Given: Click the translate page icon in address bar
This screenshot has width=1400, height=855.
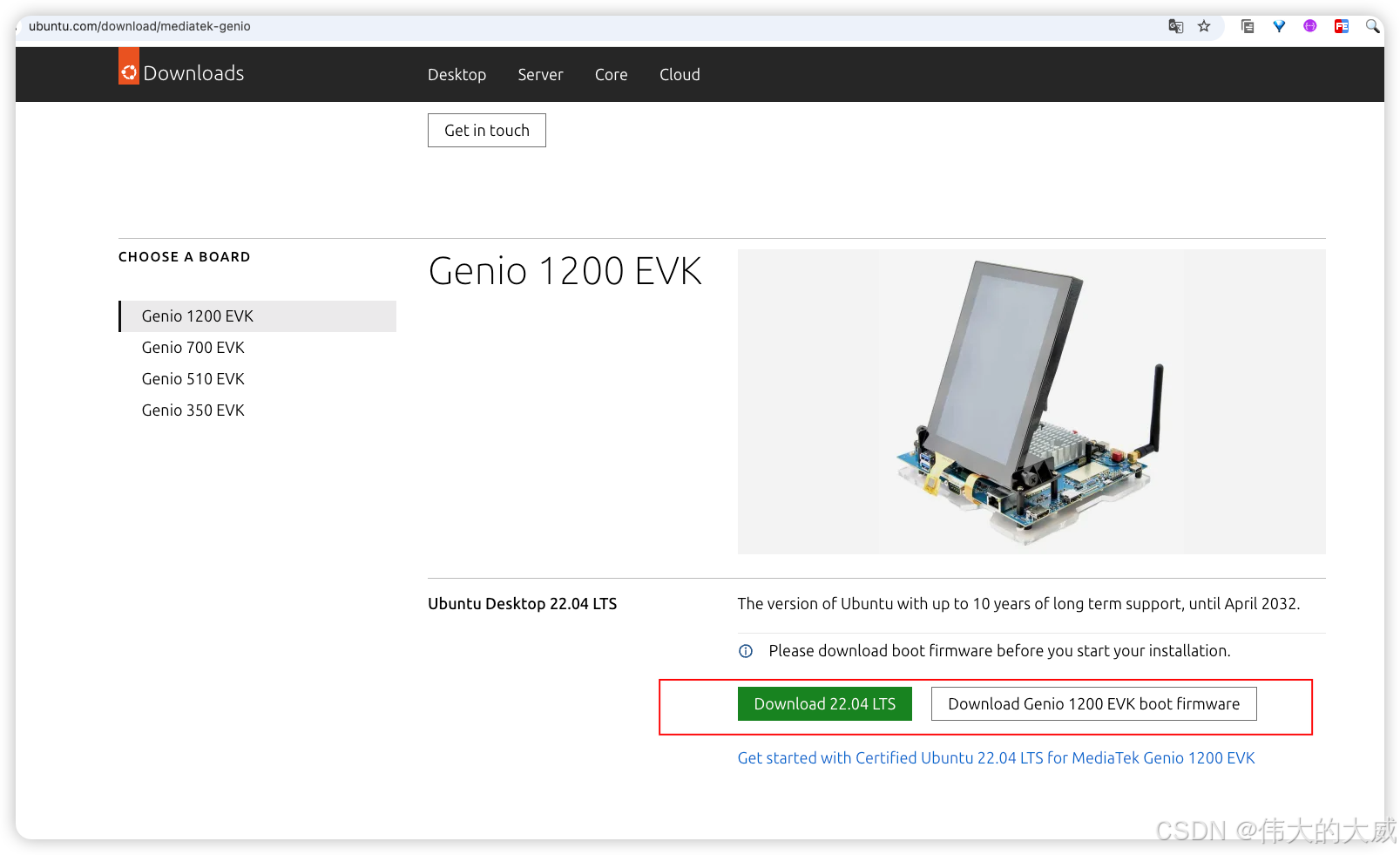Looking at the screenshot, I should point(1176,26).
